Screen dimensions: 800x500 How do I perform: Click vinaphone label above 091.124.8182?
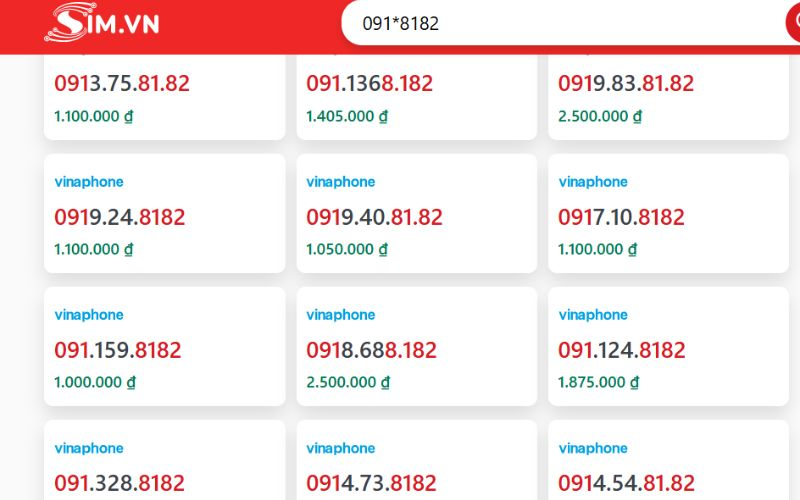pos(593,315)
